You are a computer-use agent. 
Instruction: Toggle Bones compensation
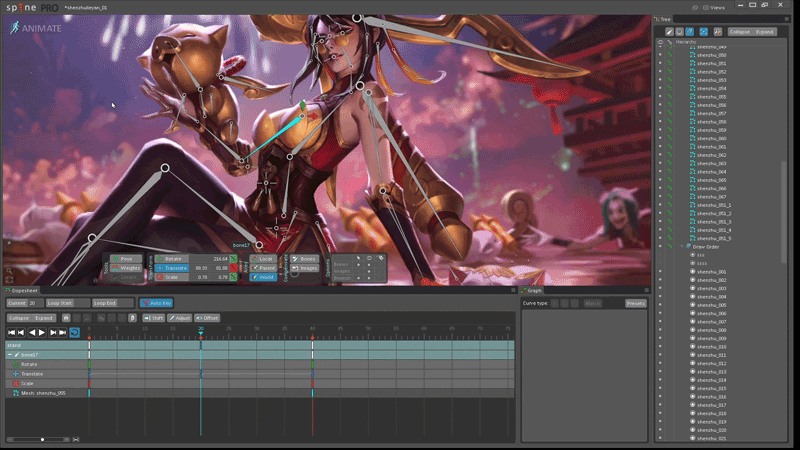(305, 259)
